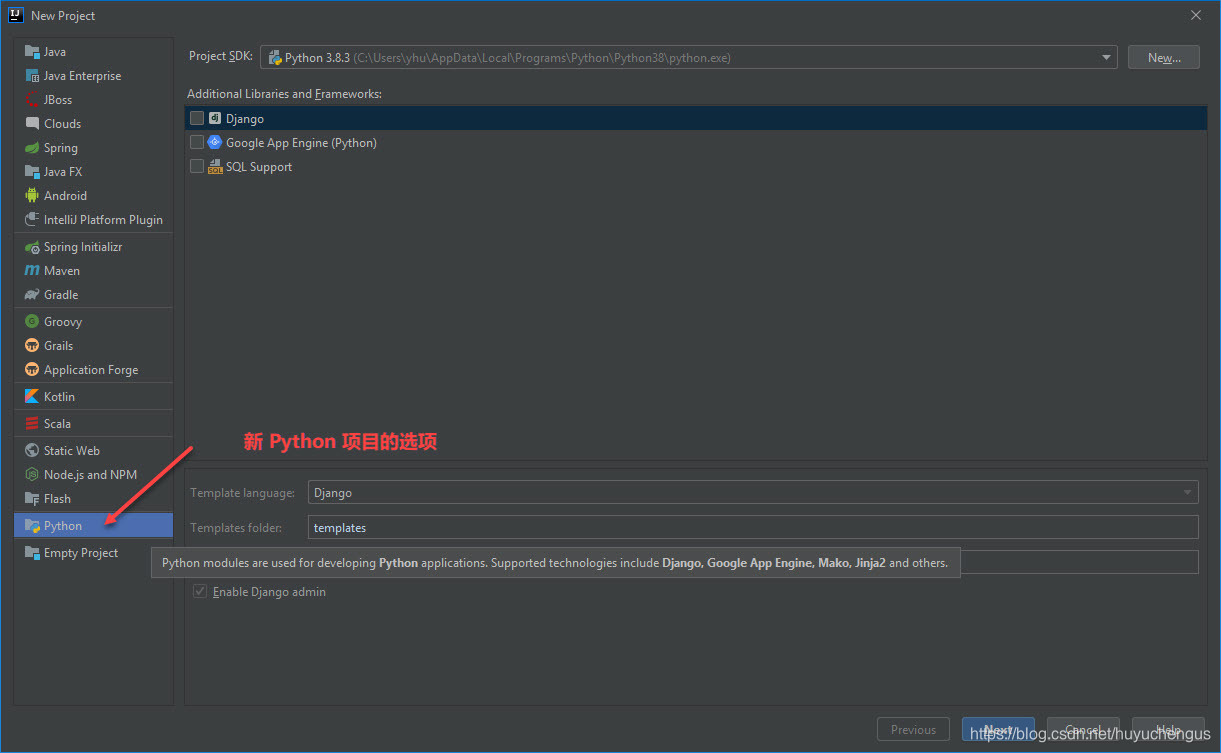Screen dimensions: 1221x753
Task: Enable the Django framework checkbox
Action: (x=197, y=118)
